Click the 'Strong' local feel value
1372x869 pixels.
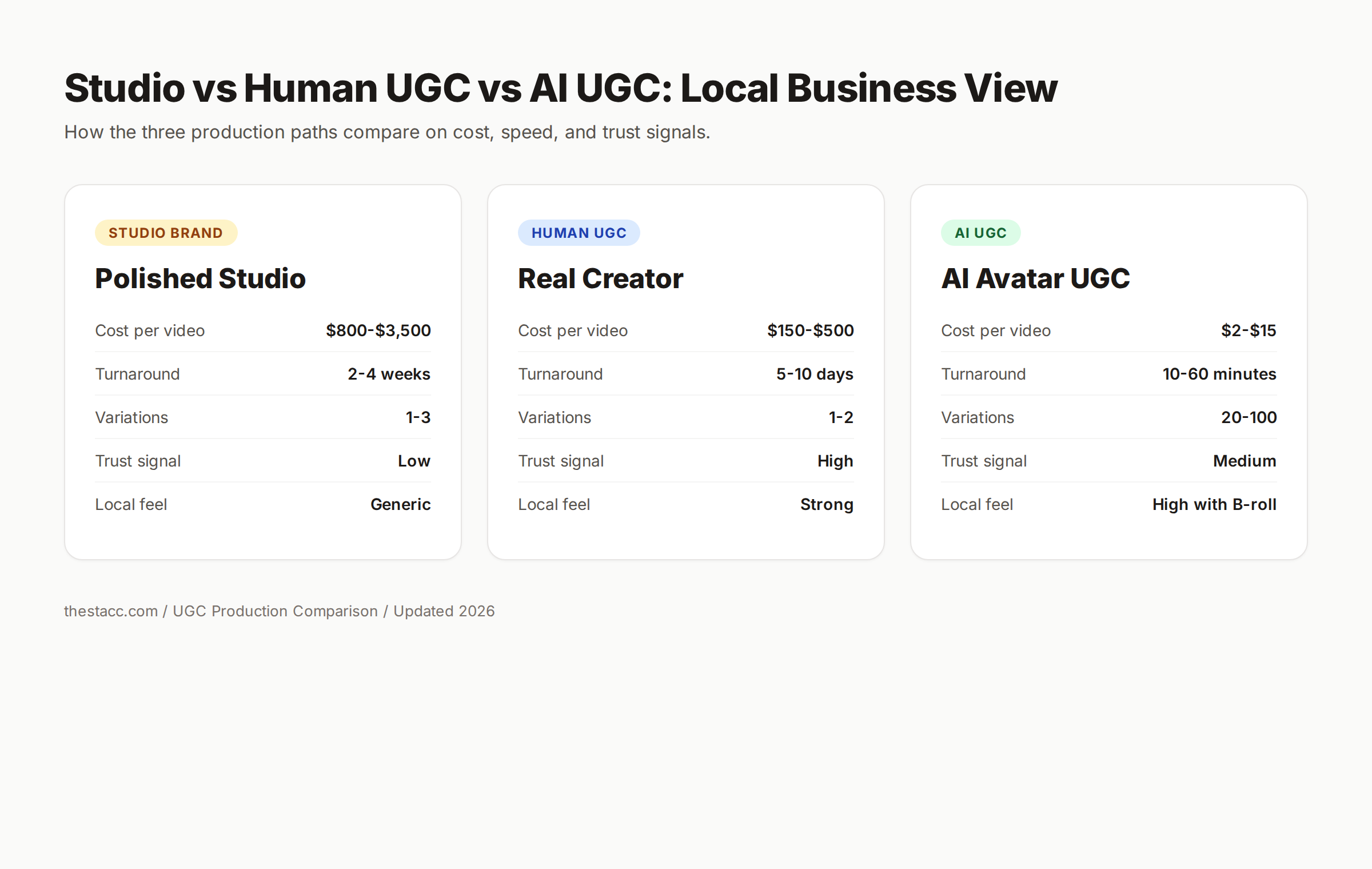[x=827, y=504]
